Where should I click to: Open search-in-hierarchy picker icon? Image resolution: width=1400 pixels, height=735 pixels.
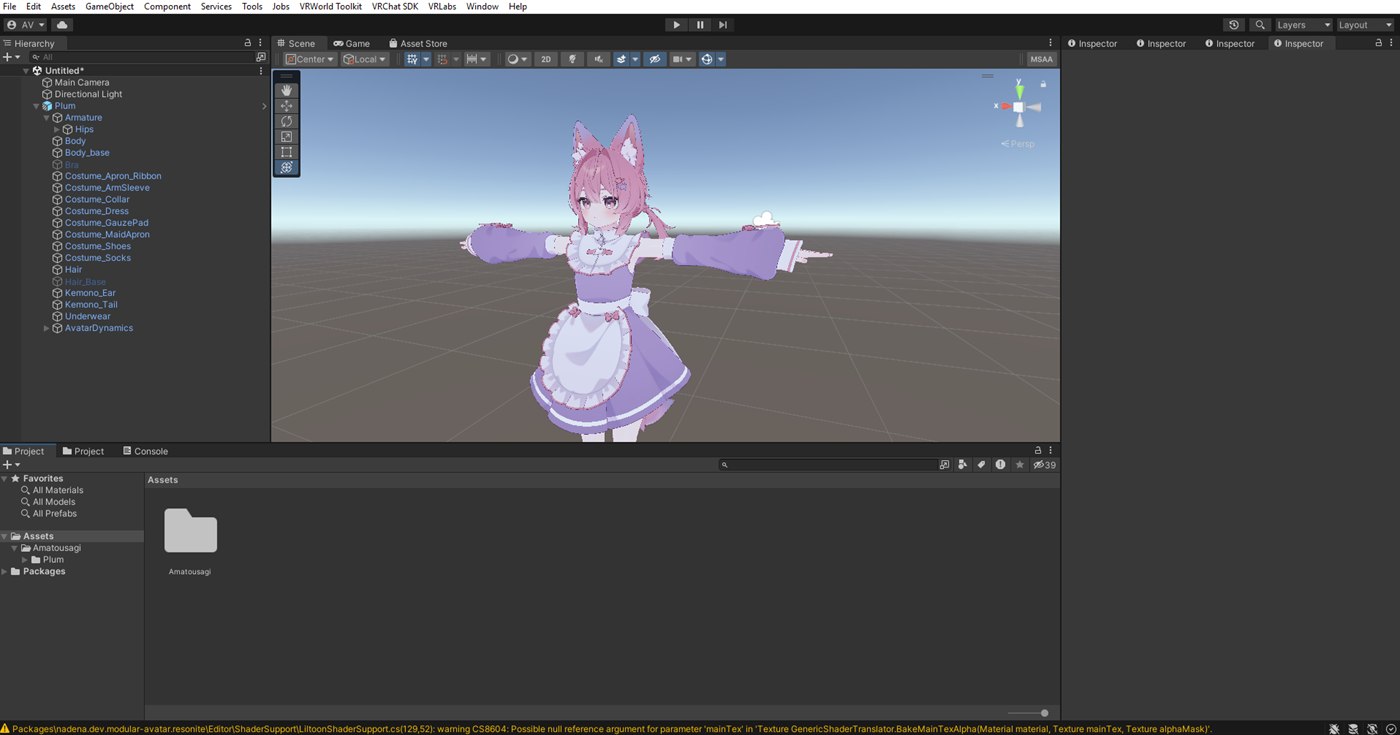click(x=261, y=57)
